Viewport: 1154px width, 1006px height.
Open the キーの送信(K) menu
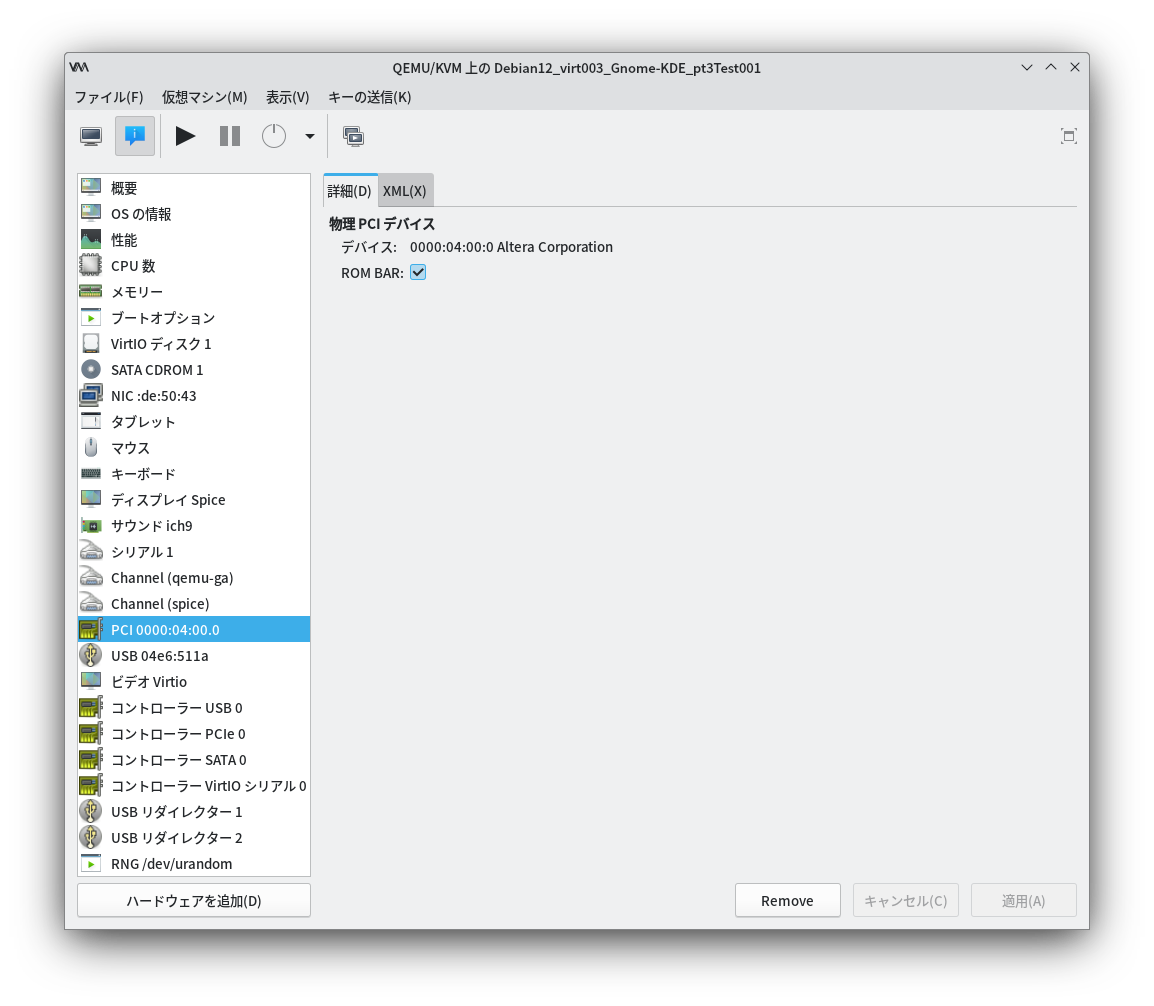tap(369, 96)
